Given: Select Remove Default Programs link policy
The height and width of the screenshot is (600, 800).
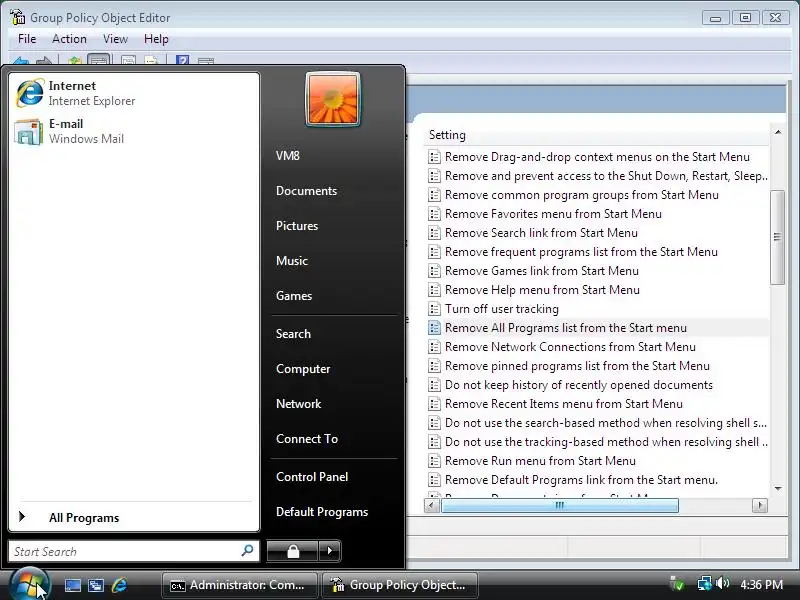Looking at the screenshot, I should [581, 480].
